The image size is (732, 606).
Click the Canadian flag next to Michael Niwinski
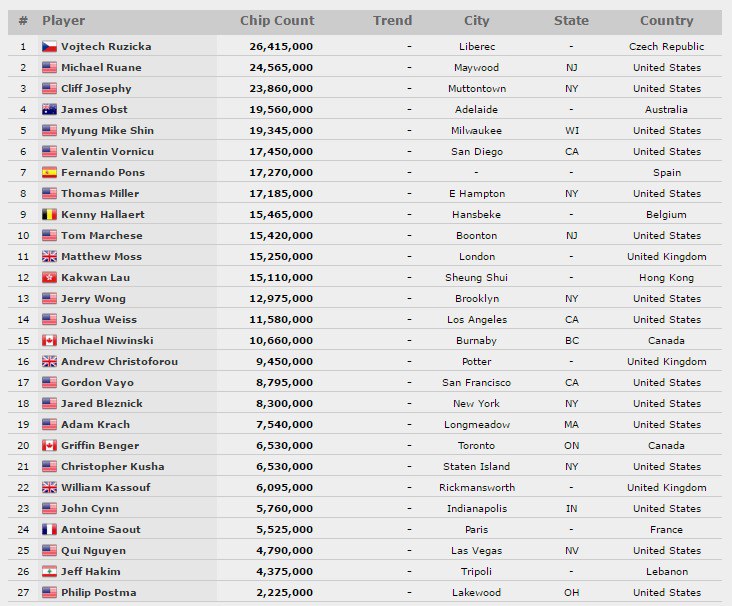point(49,341)
